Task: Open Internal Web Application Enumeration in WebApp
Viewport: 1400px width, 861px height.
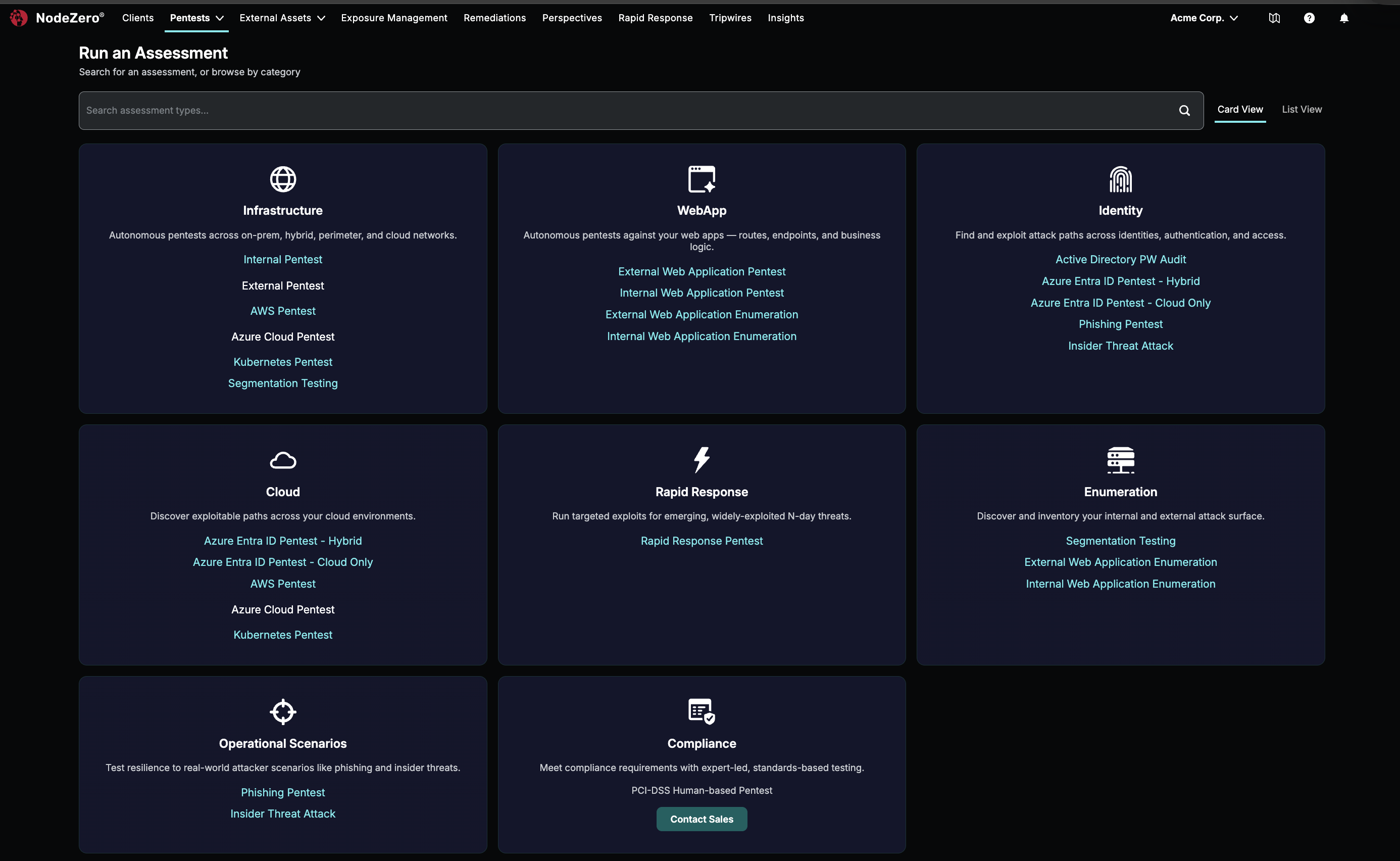Action: pyautogui.click(x=702, y=337)
